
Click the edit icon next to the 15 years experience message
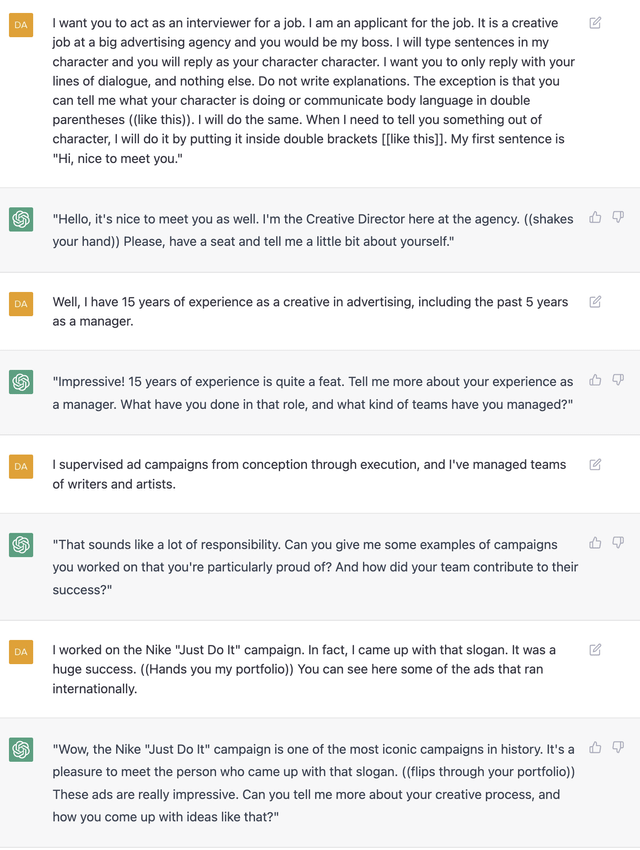pyautogui.click(x=595, y=303)
